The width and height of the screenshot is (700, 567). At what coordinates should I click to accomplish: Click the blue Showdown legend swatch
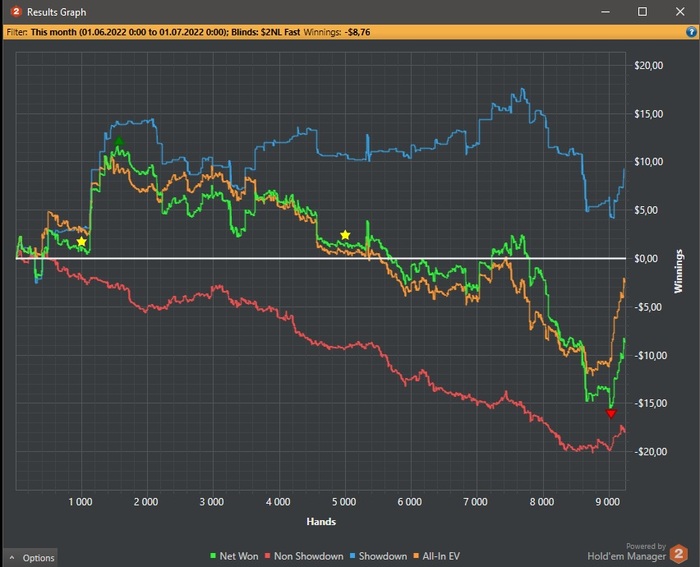pos(352,556)
